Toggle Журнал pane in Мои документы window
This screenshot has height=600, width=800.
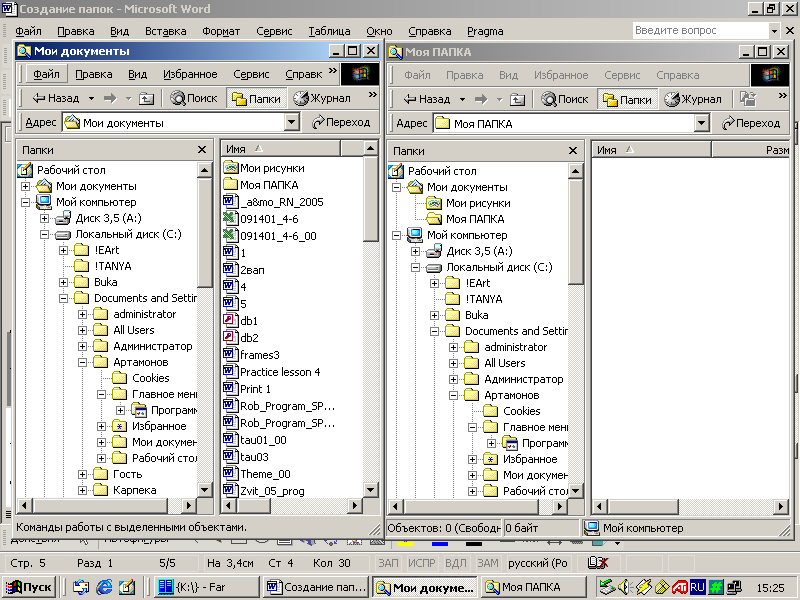321,98
